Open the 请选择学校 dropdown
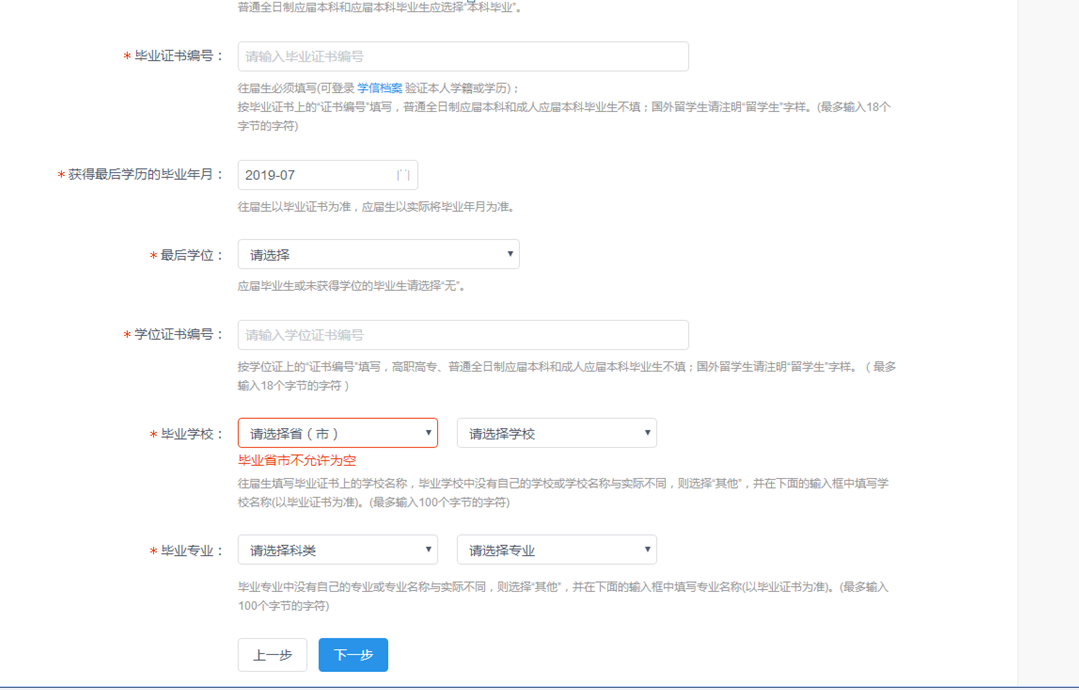 tap(556, 433)
